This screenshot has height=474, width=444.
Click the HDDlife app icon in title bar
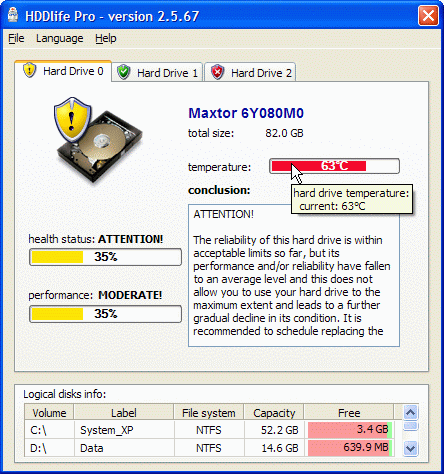point(13,15)
